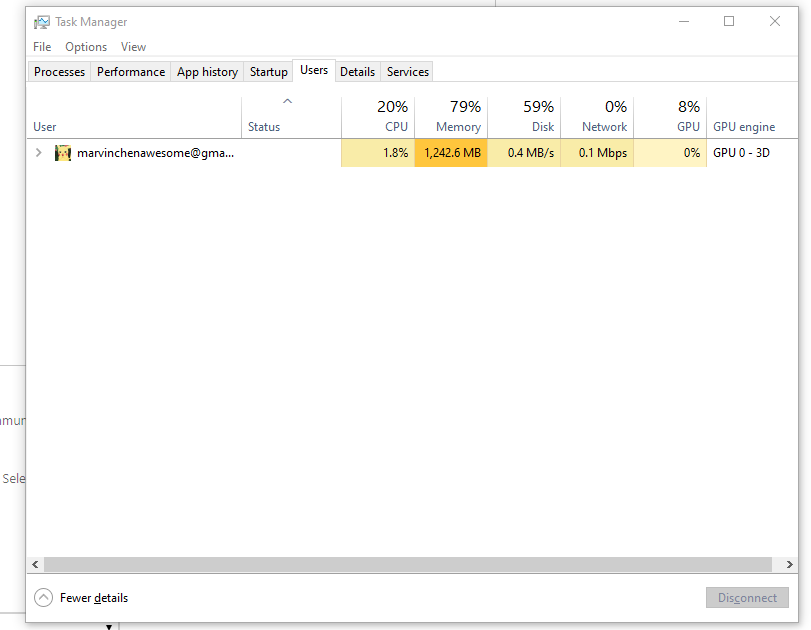Select the 1.8% CPU cell
811x630 pixels.
tap(378, 153)
